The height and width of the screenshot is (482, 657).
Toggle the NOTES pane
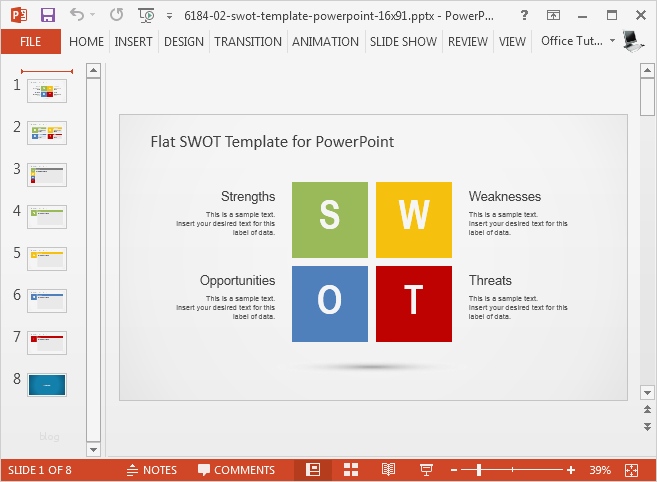click(x=152, y=470)
